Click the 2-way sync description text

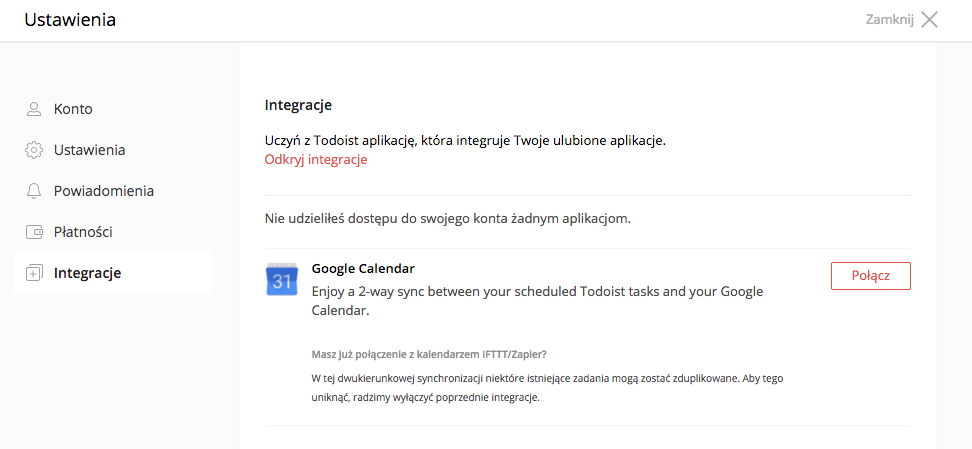pyautogui.click(x=537, y=301)
